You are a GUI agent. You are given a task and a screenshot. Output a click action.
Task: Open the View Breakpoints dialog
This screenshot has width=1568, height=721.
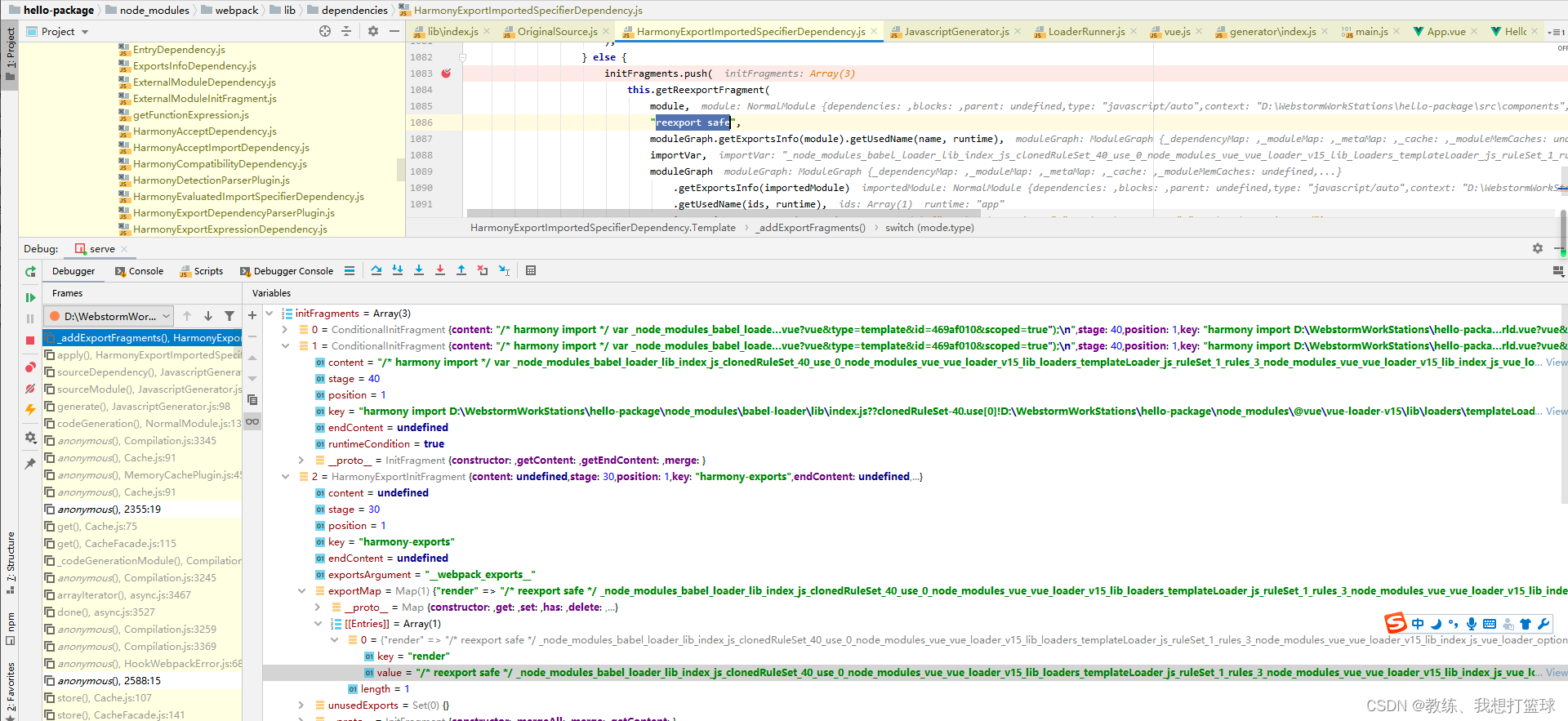click(30, 367)
